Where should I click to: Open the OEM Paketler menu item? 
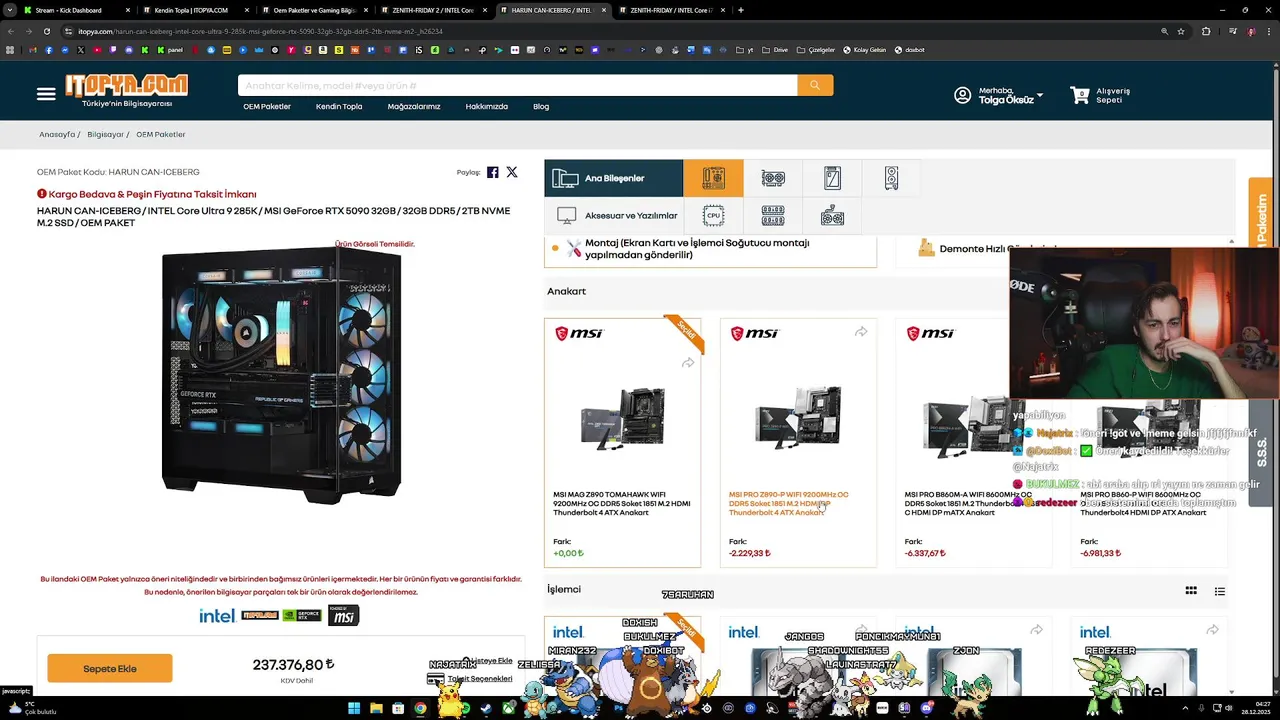click(x=267, y=107)
